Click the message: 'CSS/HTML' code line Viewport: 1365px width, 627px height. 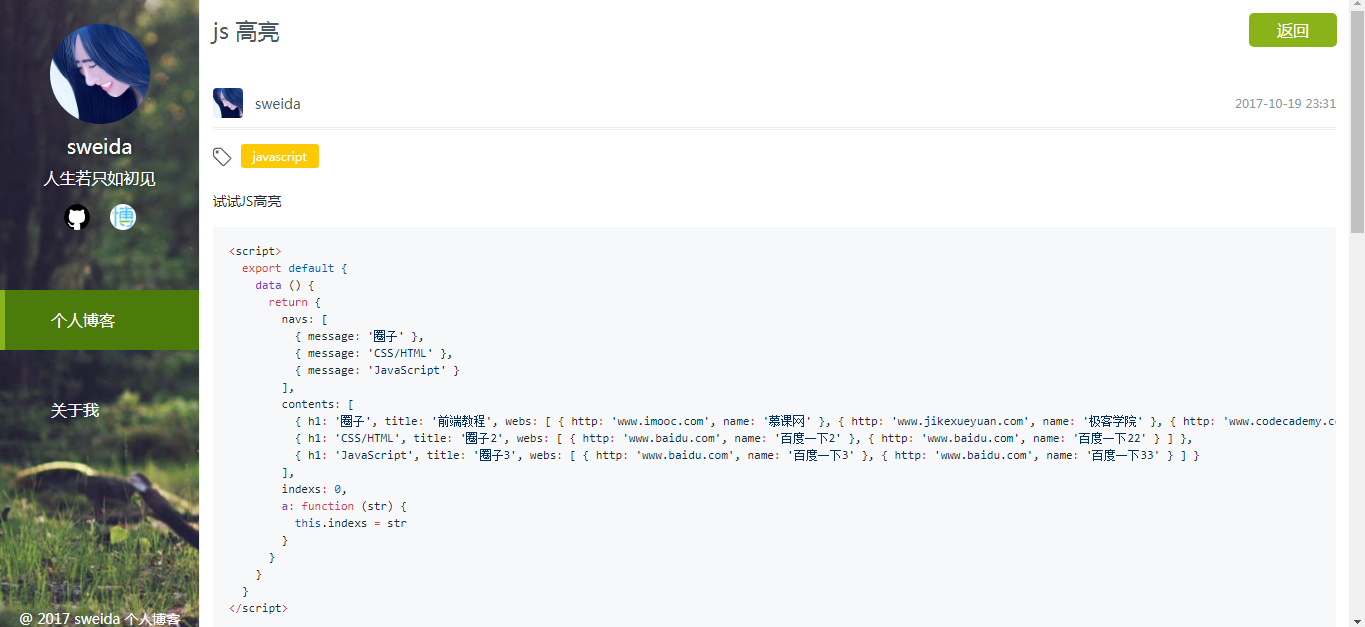pos(374,353)
